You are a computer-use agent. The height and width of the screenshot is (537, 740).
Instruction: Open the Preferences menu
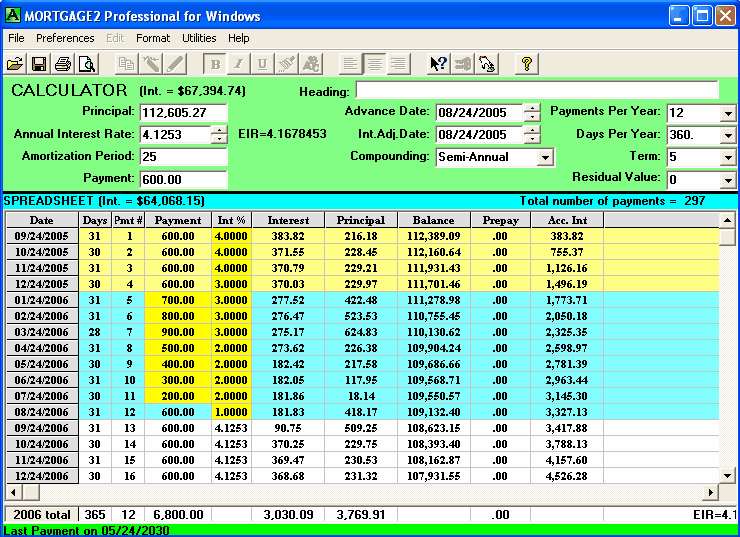65,38
